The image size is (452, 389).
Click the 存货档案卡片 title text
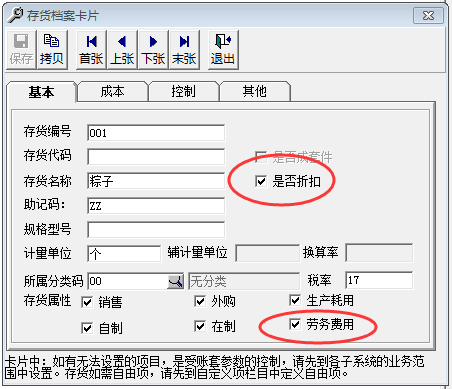[x=63, y=16]
